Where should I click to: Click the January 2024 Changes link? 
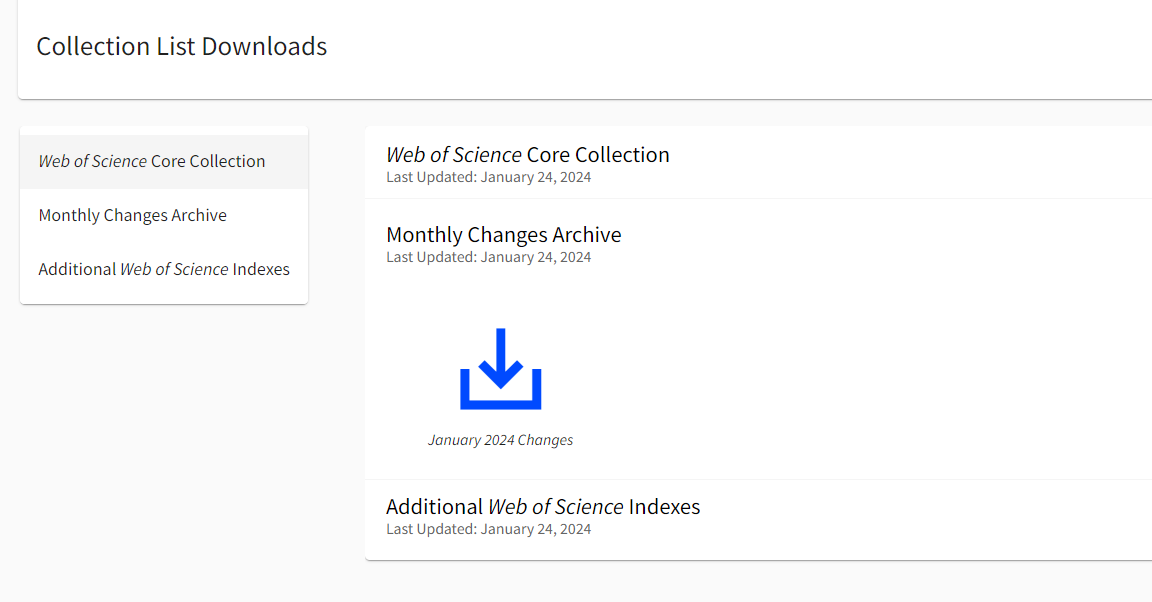(x=501, y=439)
